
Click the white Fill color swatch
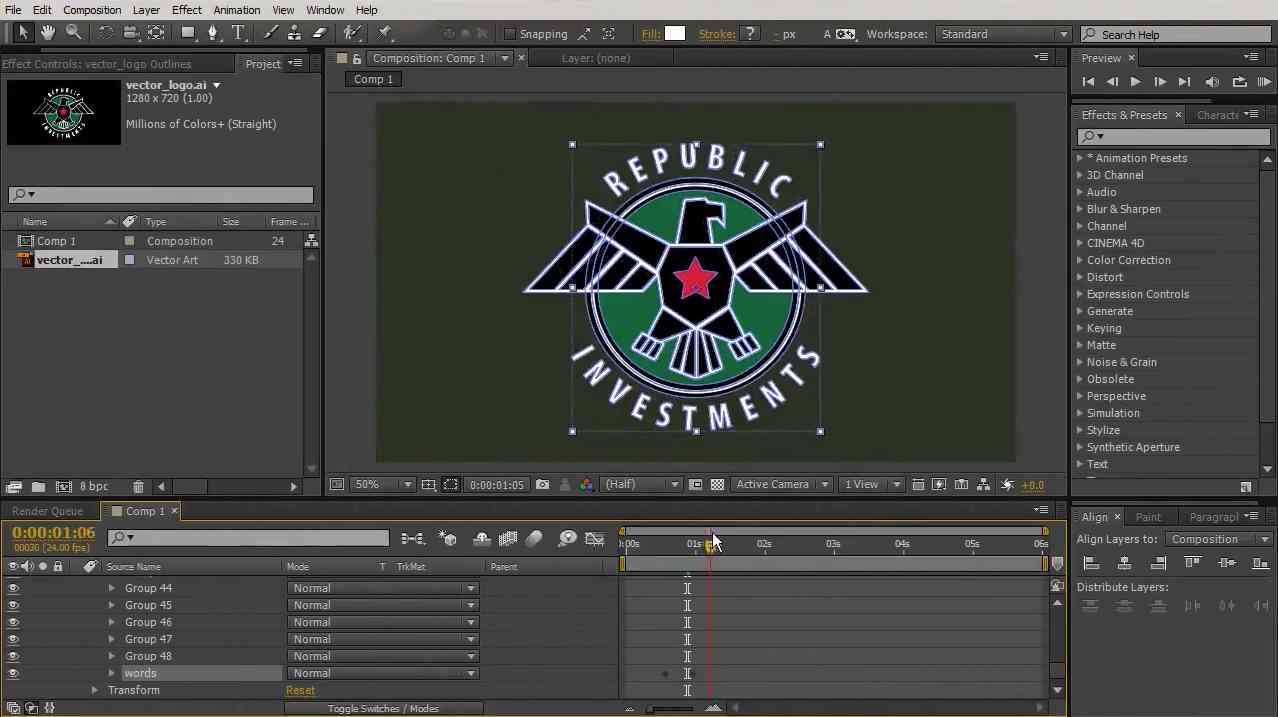(675, 34)
